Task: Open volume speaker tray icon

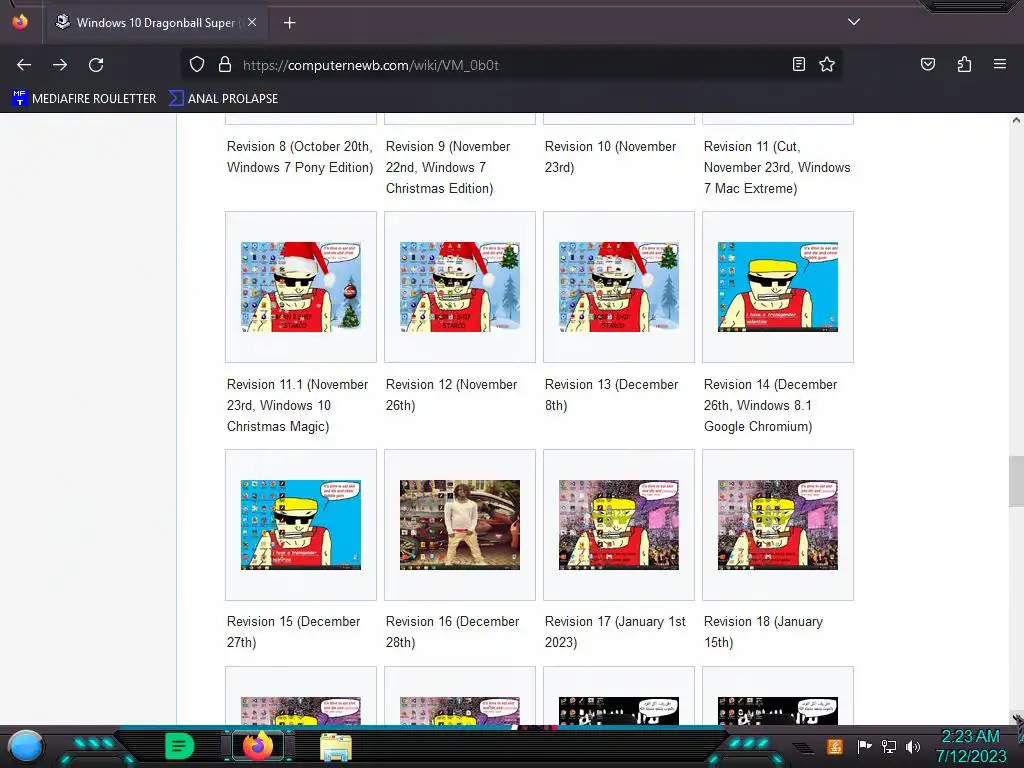Action: (913, 746)
